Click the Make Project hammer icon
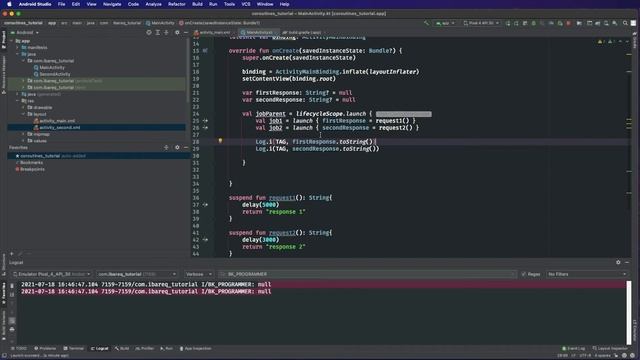 pos(427,23)
